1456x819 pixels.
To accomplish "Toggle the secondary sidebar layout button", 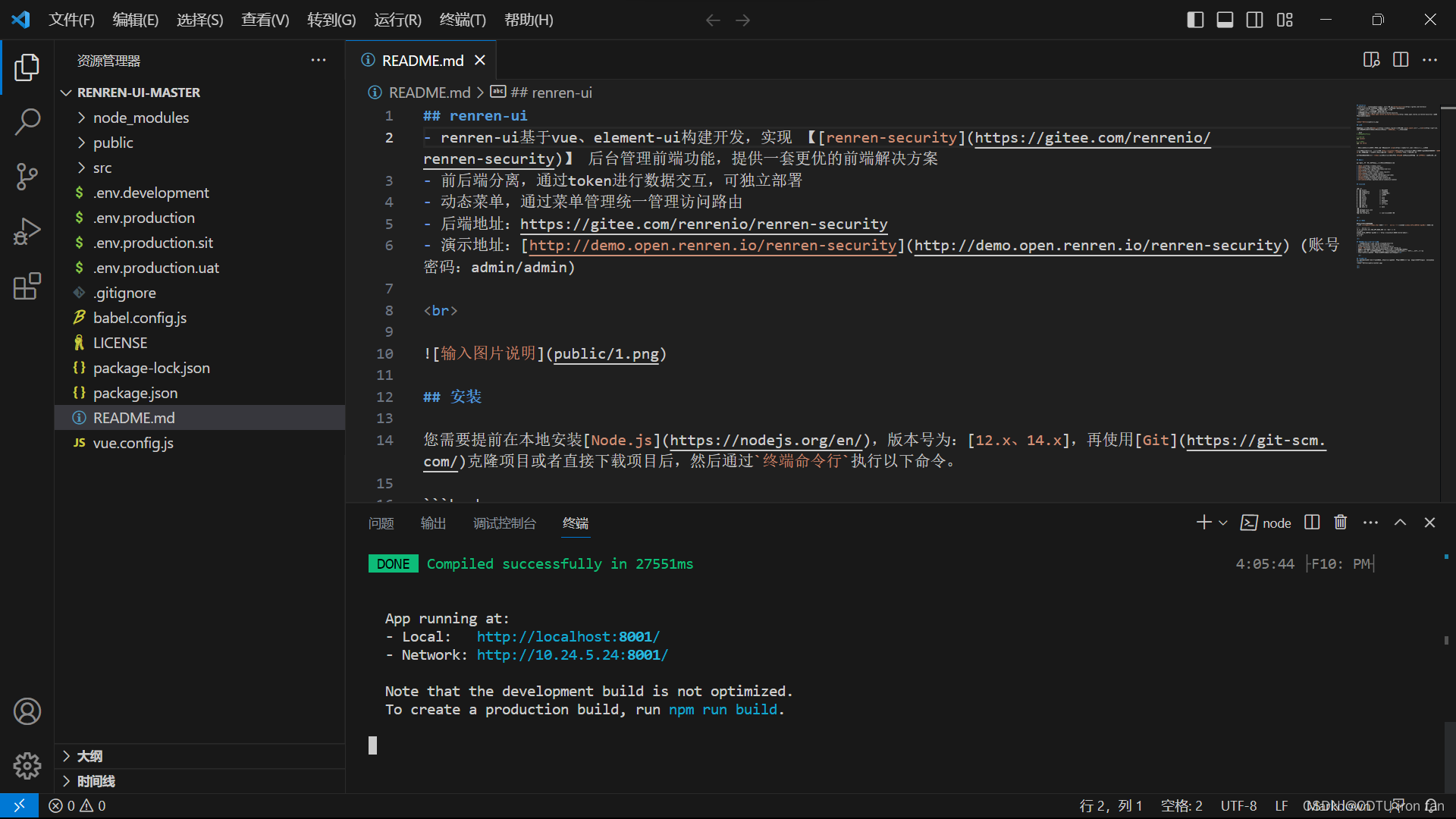I will (x=1254, y=20).
